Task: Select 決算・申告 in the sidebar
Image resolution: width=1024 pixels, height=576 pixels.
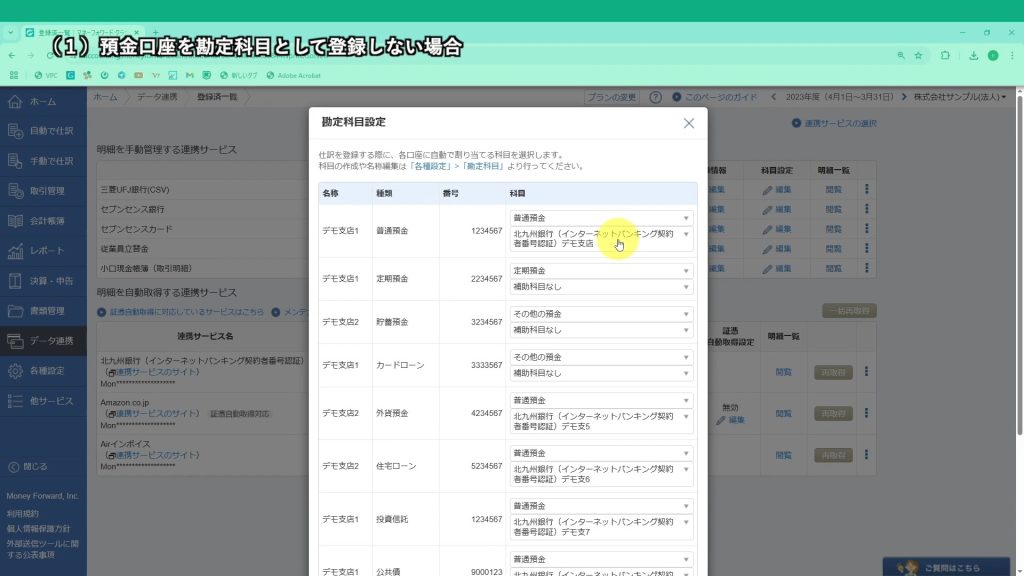Action: point(43,281)
